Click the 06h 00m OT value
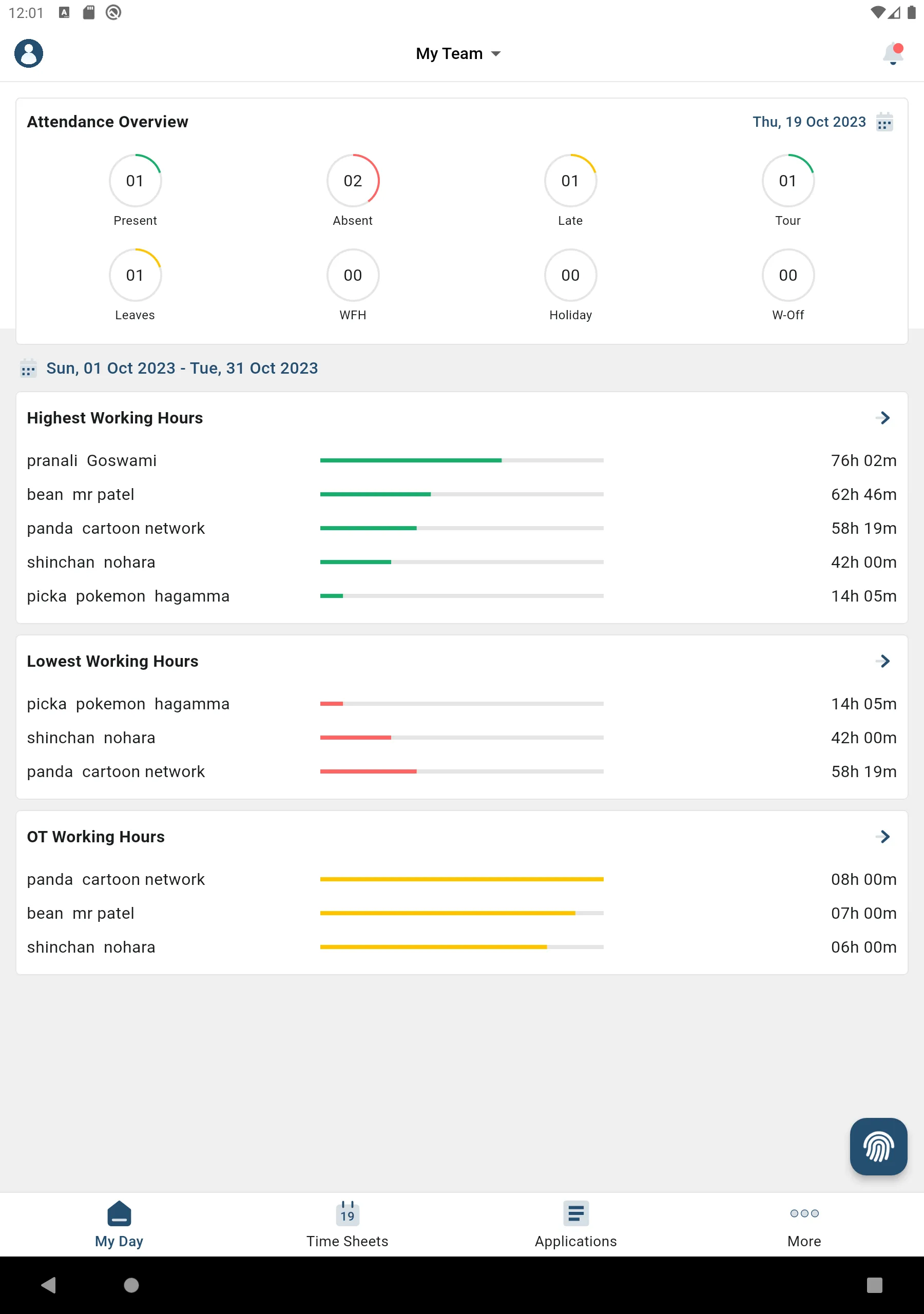The width and height of the screenshot is (924, 1314). click(x=864, y=947)
